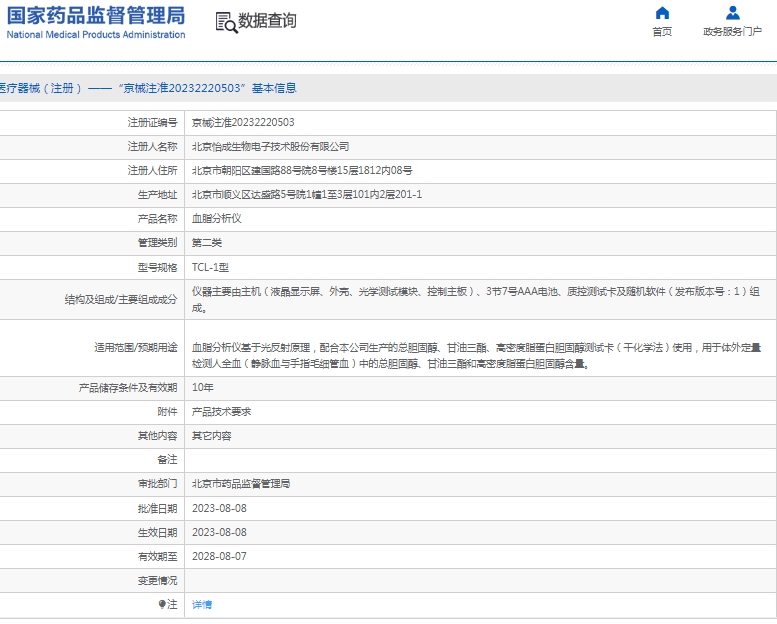This screenshot has width=777, height=624.
Task: Select registrant name 北京怡成生物电子技术股份有限公司
Action: [x=271, y=147]
